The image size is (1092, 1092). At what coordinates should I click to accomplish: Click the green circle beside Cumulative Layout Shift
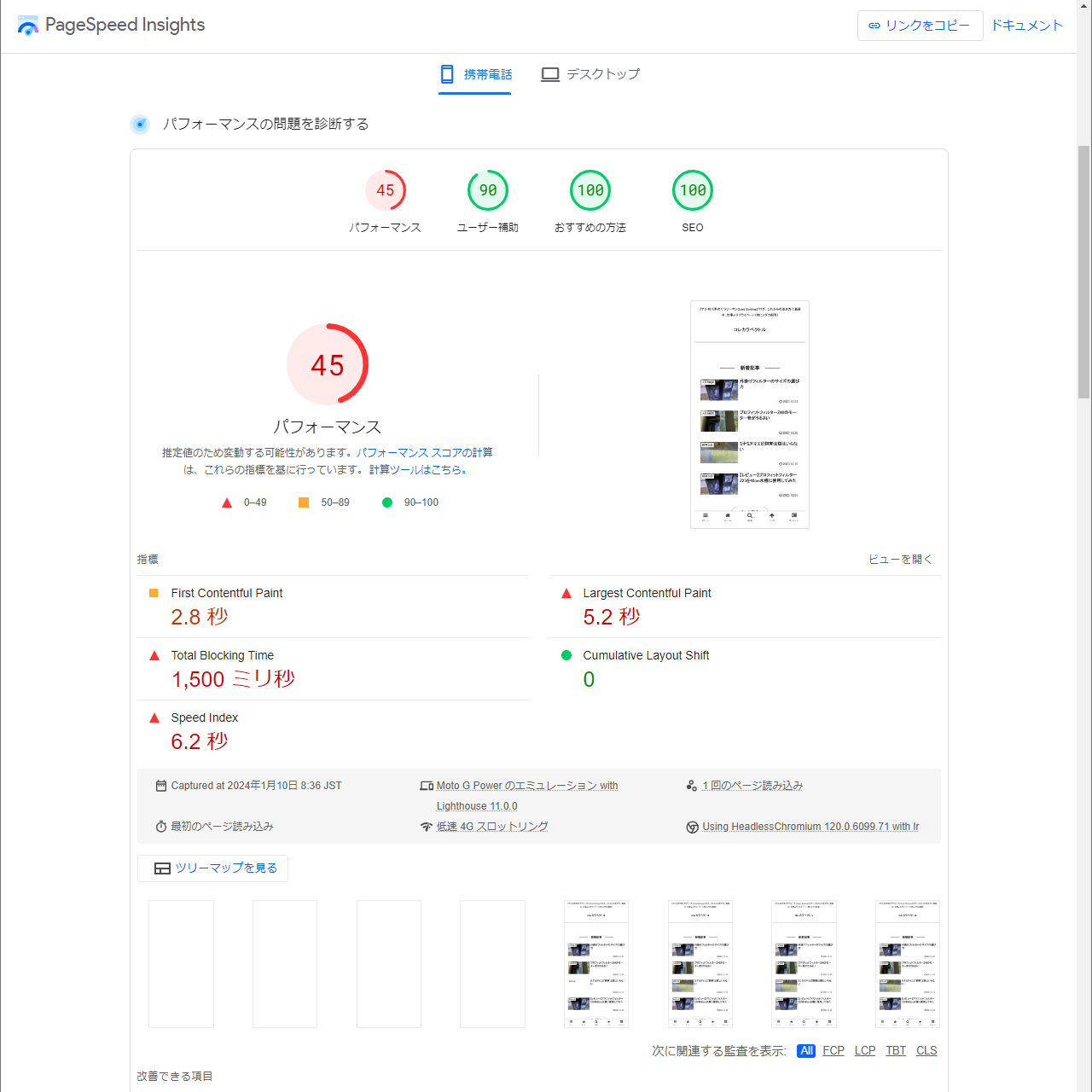tap(566, 655)
